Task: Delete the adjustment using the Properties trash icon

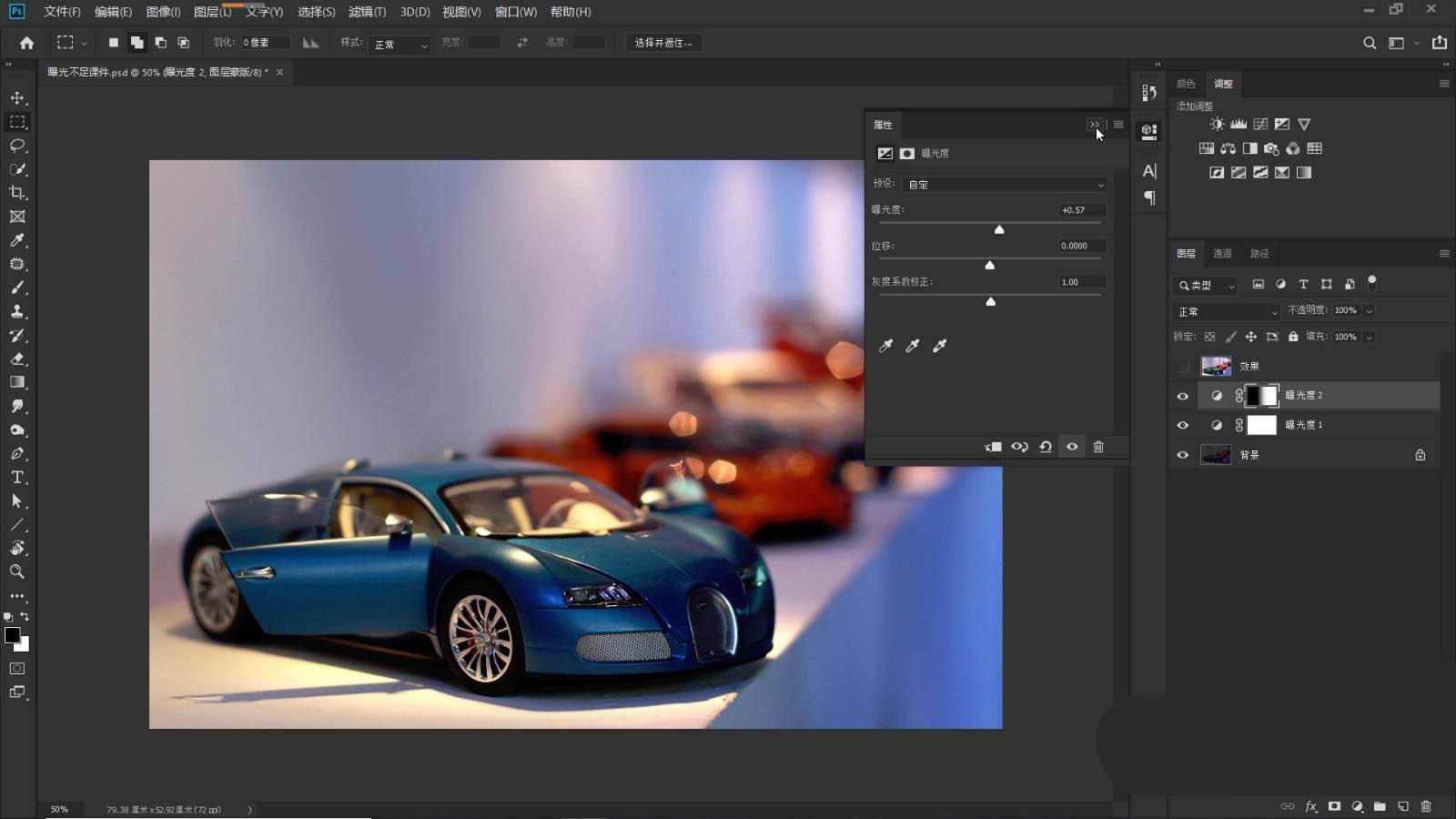Action: pyautogui.click(x=1098, y=447)
